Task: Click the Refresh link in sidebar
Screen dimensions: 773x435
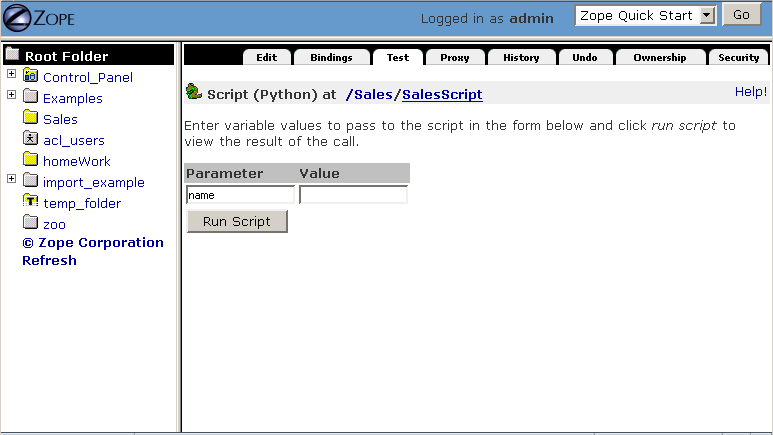Action: 49,261
